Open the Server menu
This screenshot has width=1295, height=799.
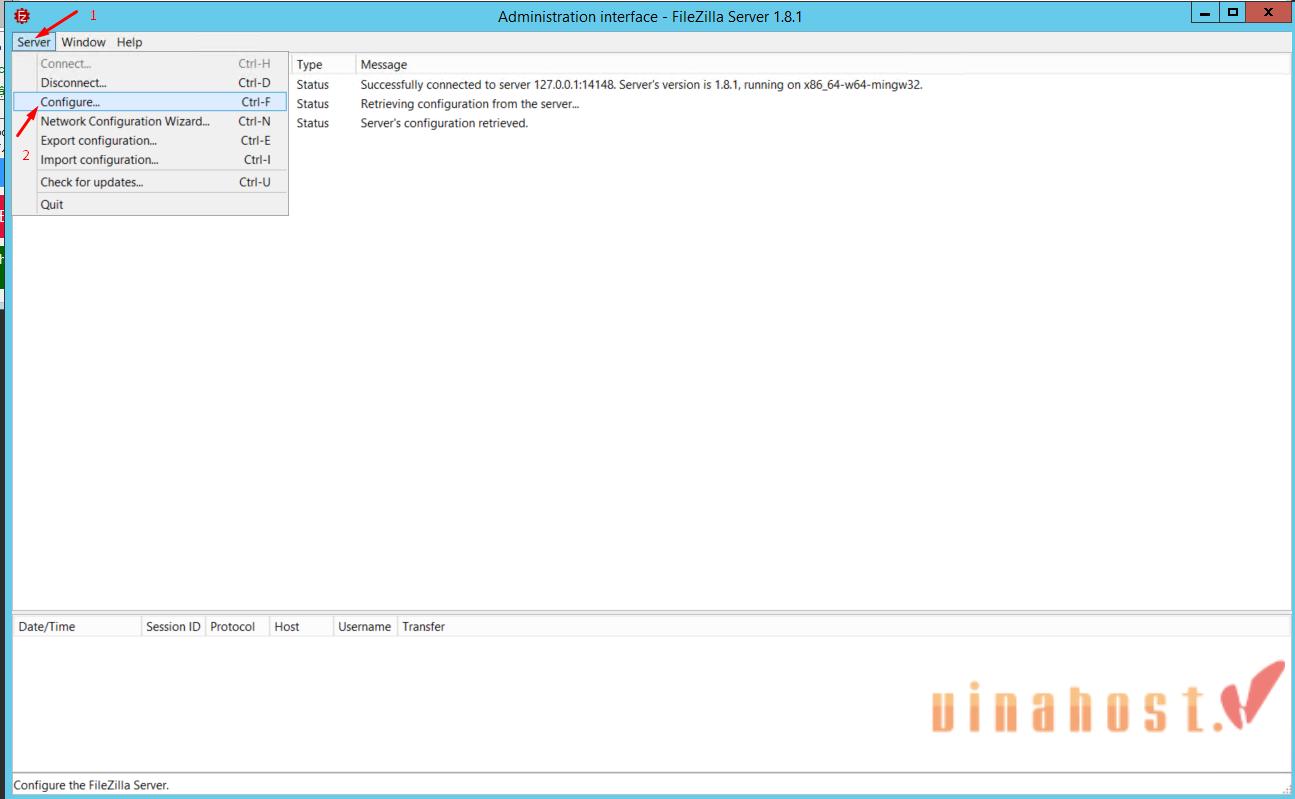[x=34, y=42]
